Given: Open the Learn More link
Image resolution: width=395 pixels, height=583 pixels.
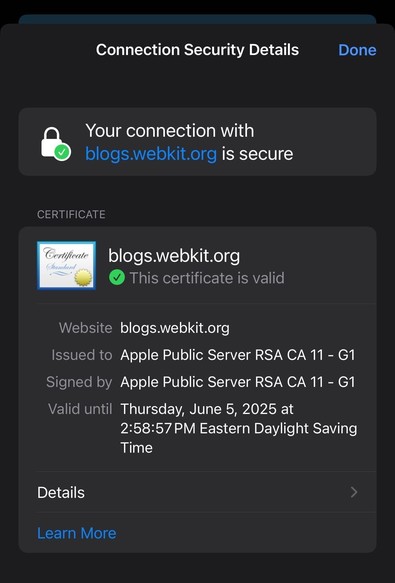Looking at the screenshot, I should tap(77, 533).
